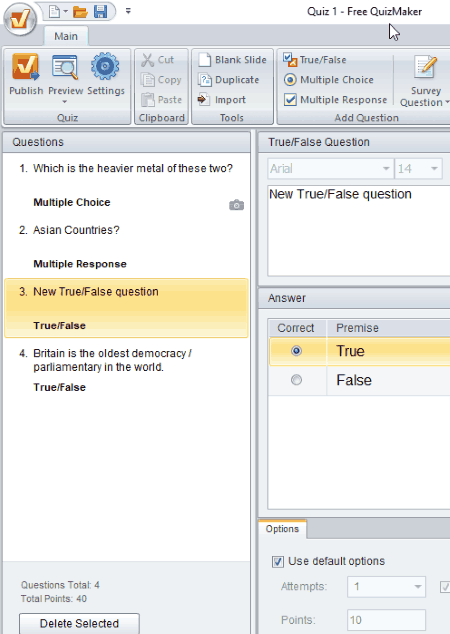
Task: Switch to the Main ribbon tab
Action: [x=66, y=36]
